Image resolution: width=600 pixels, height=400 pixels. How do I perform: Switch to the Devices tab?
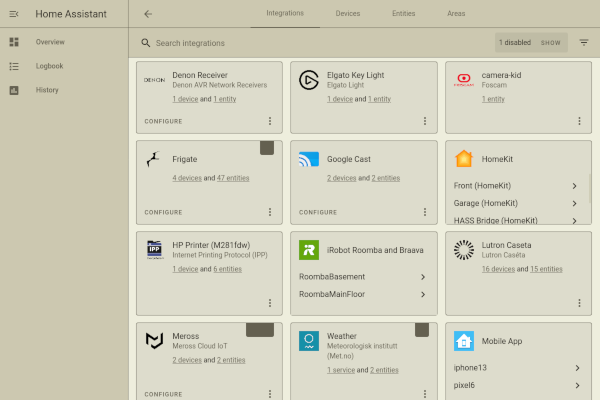[348, 13]
